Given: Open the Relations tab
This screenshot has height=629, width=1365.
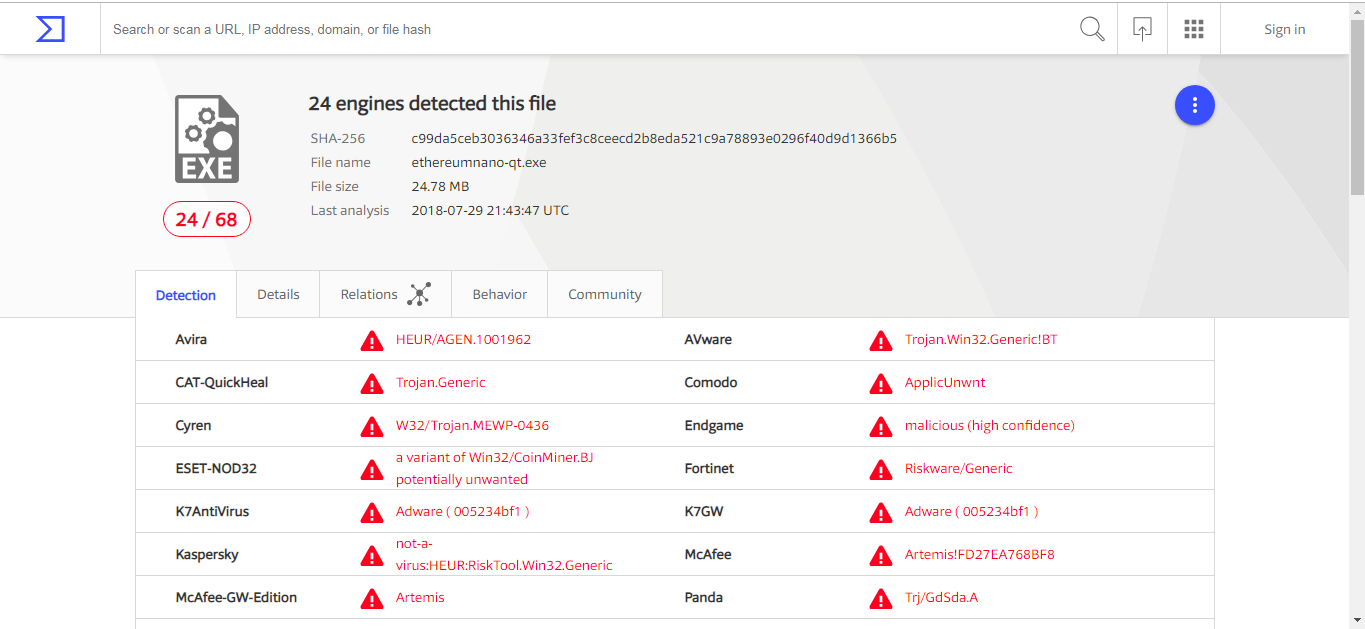Looking at the screenshot, I should pyautogui.click(x=385, y=294).
